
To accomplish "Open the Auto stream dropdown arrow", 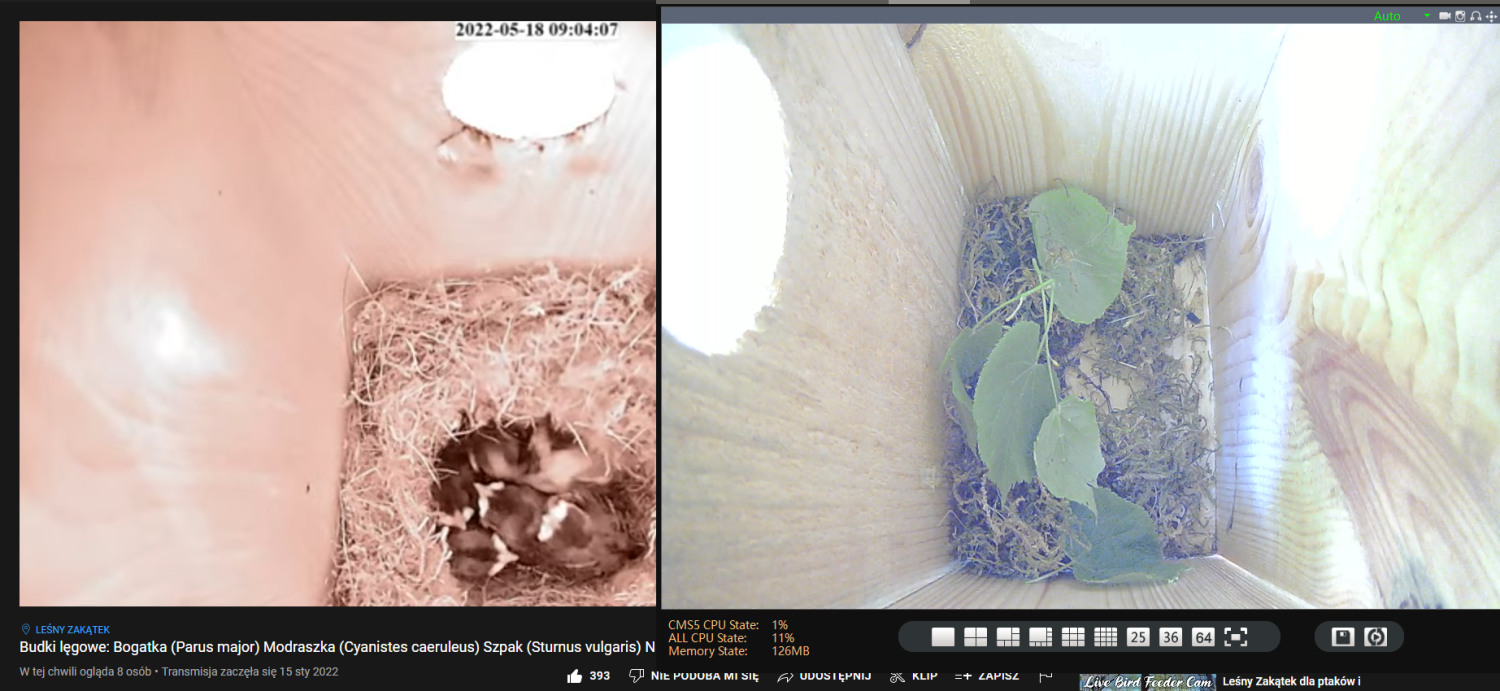I will click(1427, 16).
